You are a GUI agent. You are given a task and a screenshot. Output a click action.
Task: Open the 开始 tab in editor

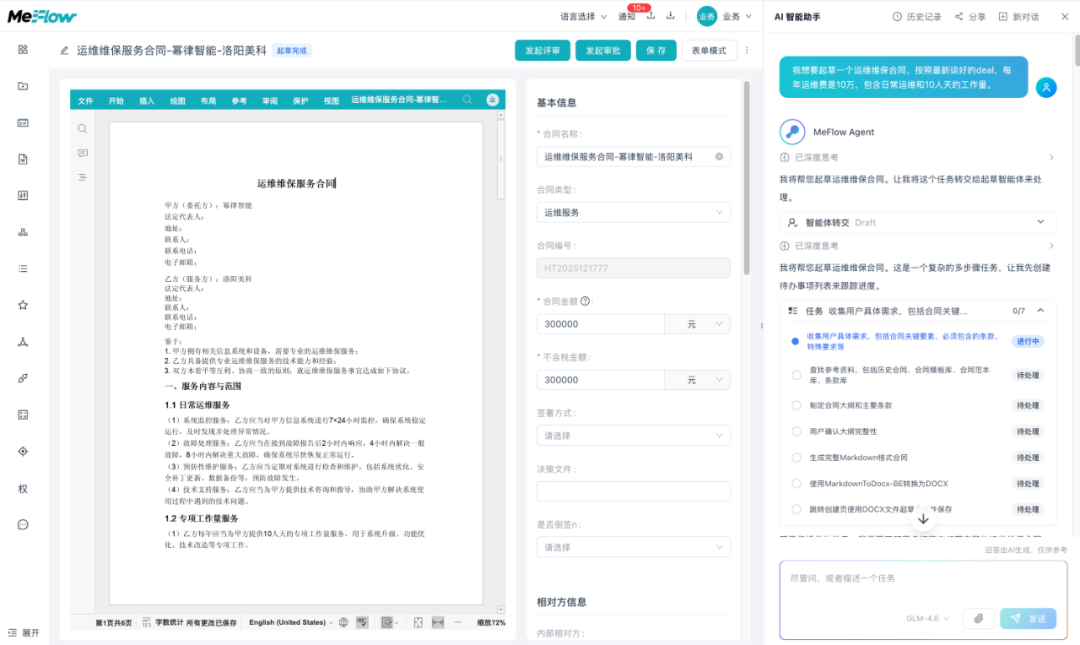click(x=116, y=101)
